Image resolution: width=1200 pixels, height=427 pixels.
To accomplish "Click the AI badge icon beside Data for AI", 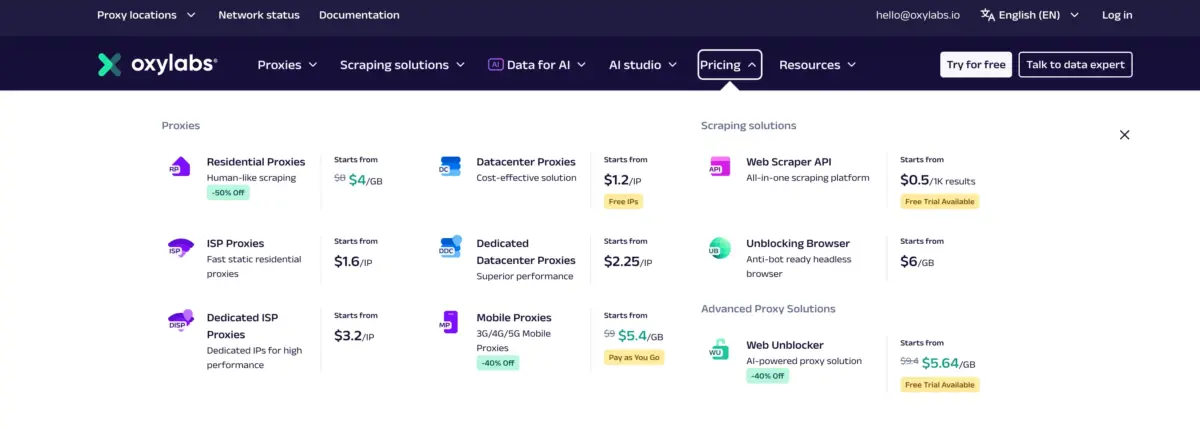I will pos(495,64).
